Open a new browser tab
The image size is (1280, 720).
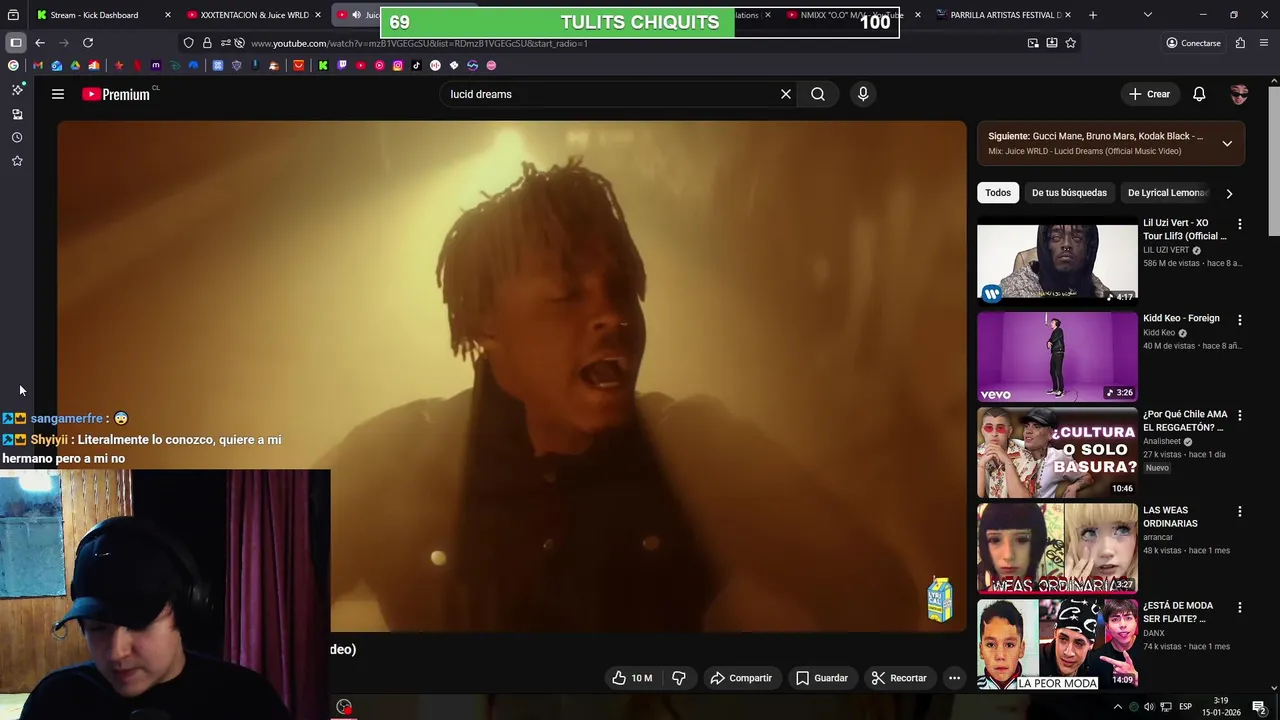click(1092, 15)
